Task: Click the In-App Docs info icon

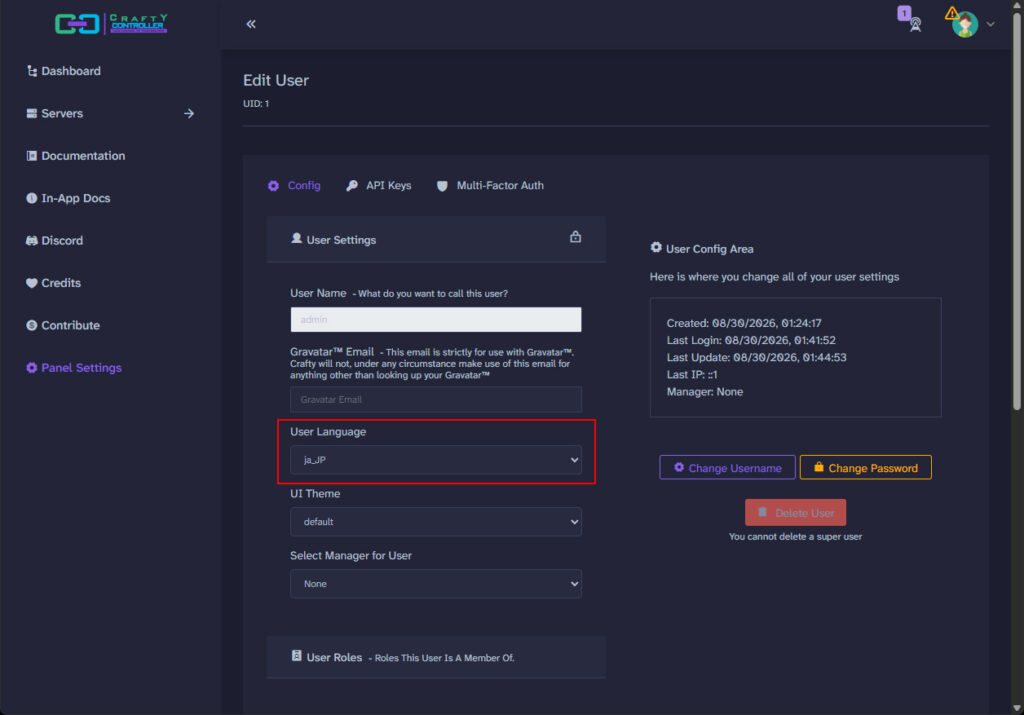Action: point(31,198)
